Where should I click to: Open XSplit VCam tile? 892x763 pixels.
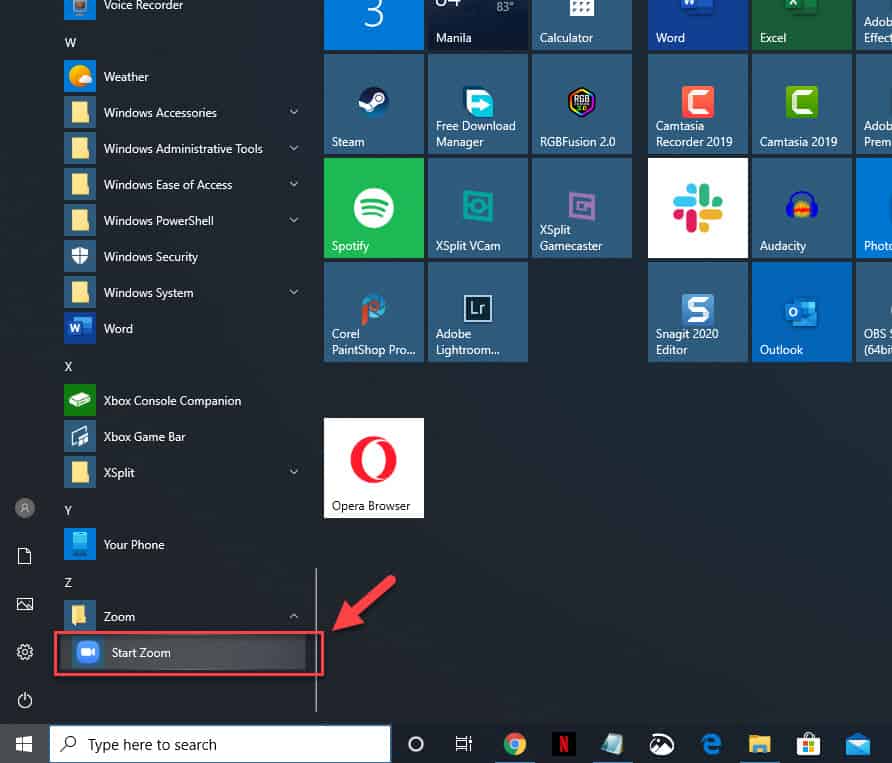(x=478, y=208)
